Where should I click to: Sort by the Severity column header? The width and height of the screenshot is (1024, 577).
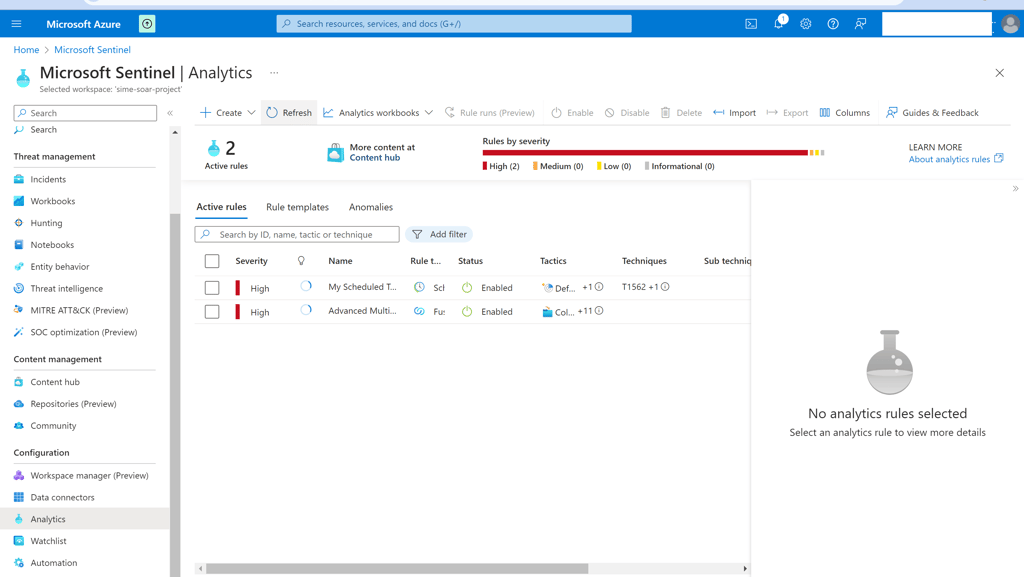tap(251, 261)
